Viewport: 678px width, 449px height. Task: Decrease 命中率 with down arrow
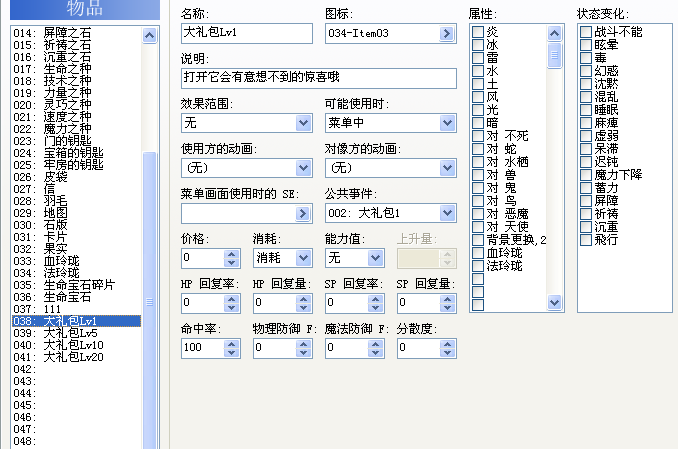232,353
